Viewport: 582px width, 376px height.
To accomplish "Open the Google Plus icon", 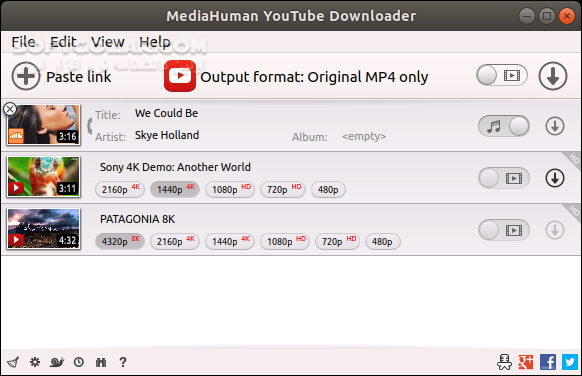I will click(x=526, y=362).
